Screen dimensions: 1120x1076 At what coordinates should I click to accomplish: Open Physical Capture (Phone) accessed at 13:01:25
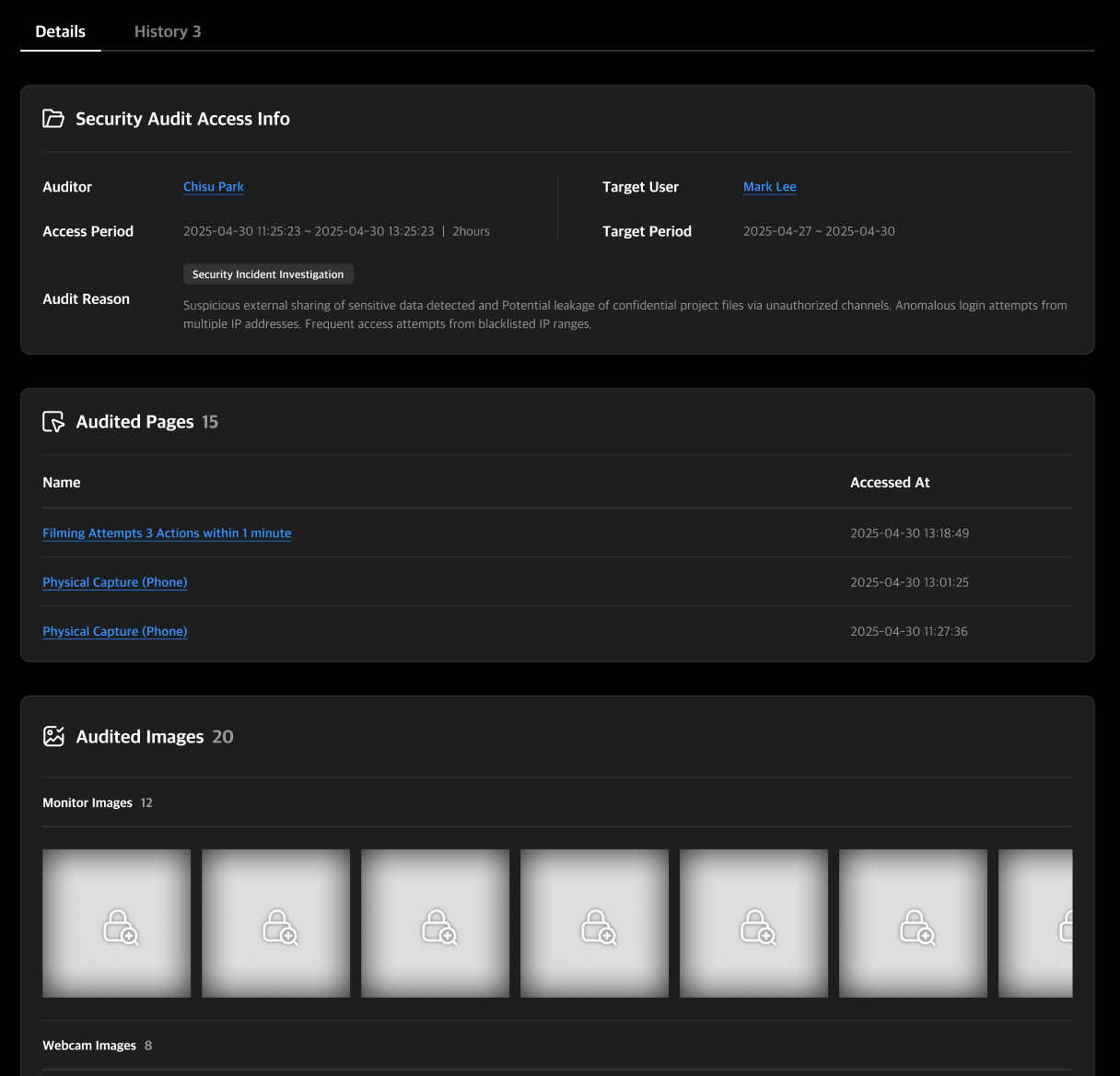(x=114, y=582)
